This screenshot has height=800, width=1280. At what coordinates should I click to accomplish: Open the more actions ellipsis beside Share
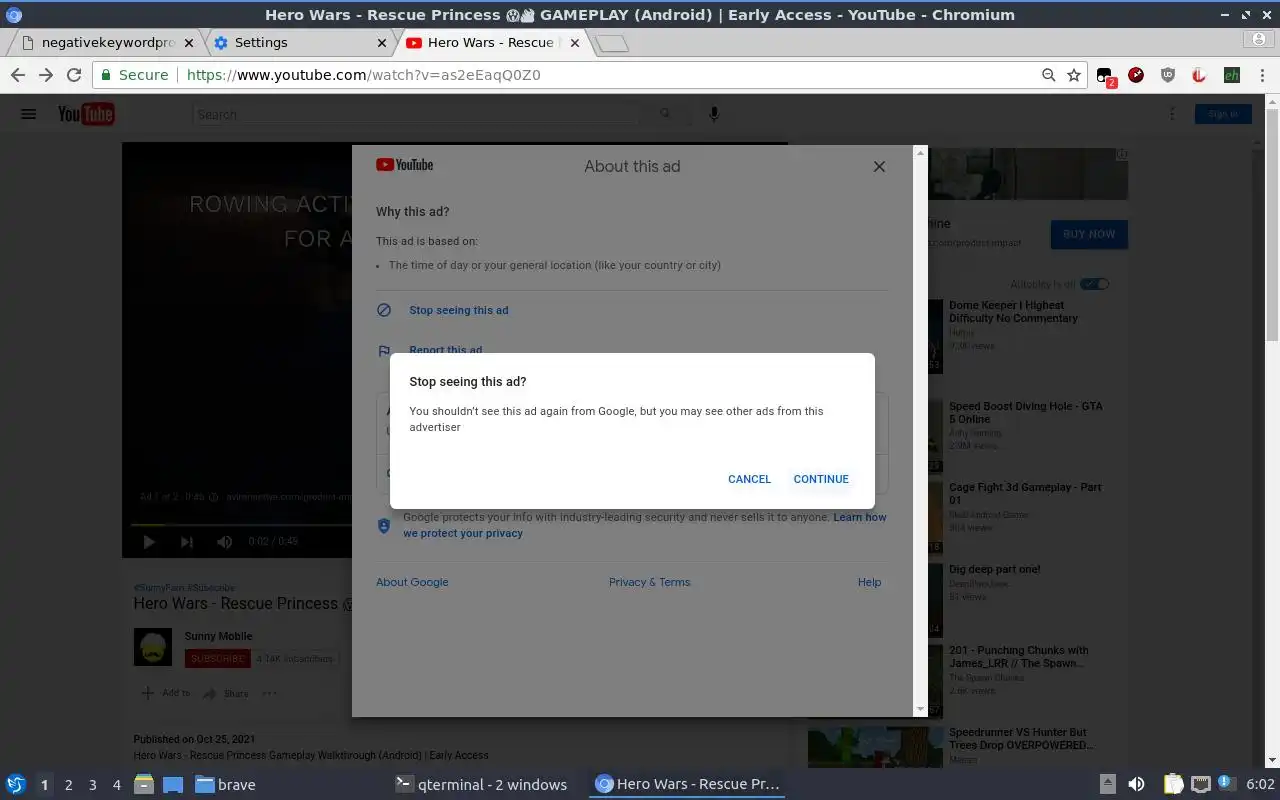(269, 693)
